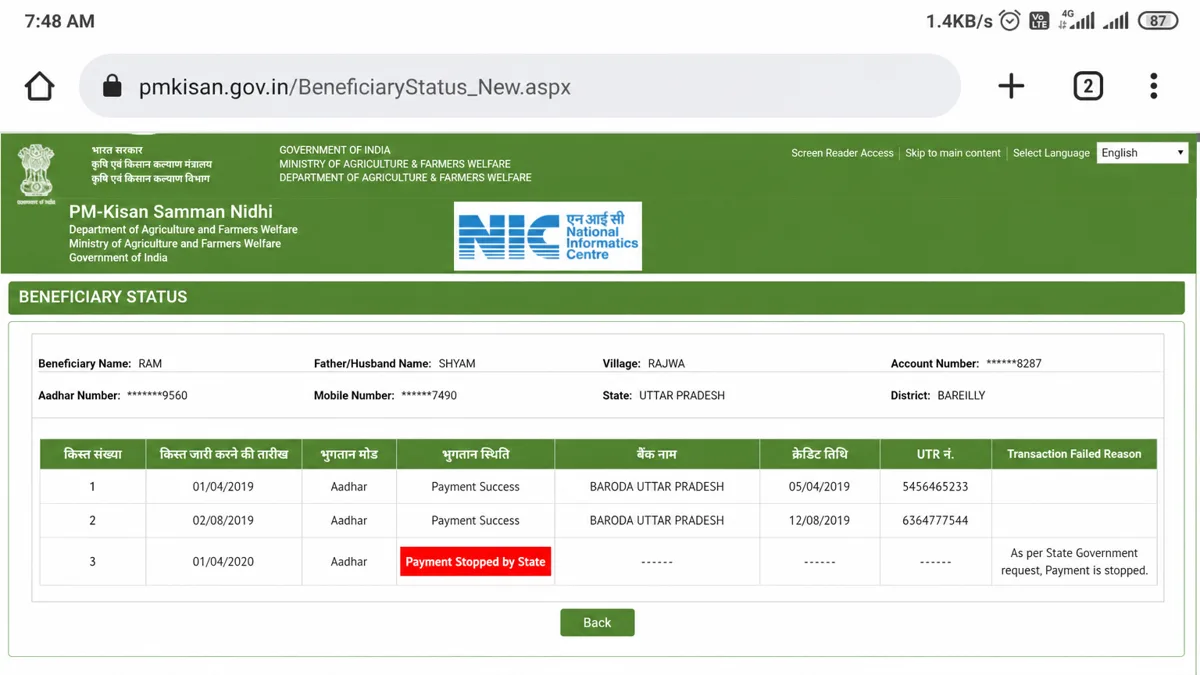Tap the browser home icon
The width and height of the screenshot is (1200, 675).
point(40,86)
